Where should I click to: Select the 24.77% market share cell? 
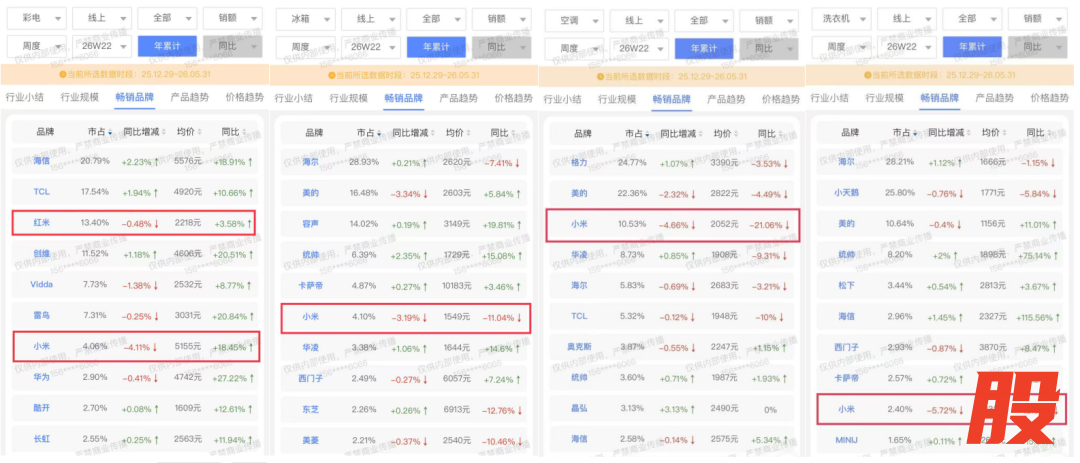632,163
